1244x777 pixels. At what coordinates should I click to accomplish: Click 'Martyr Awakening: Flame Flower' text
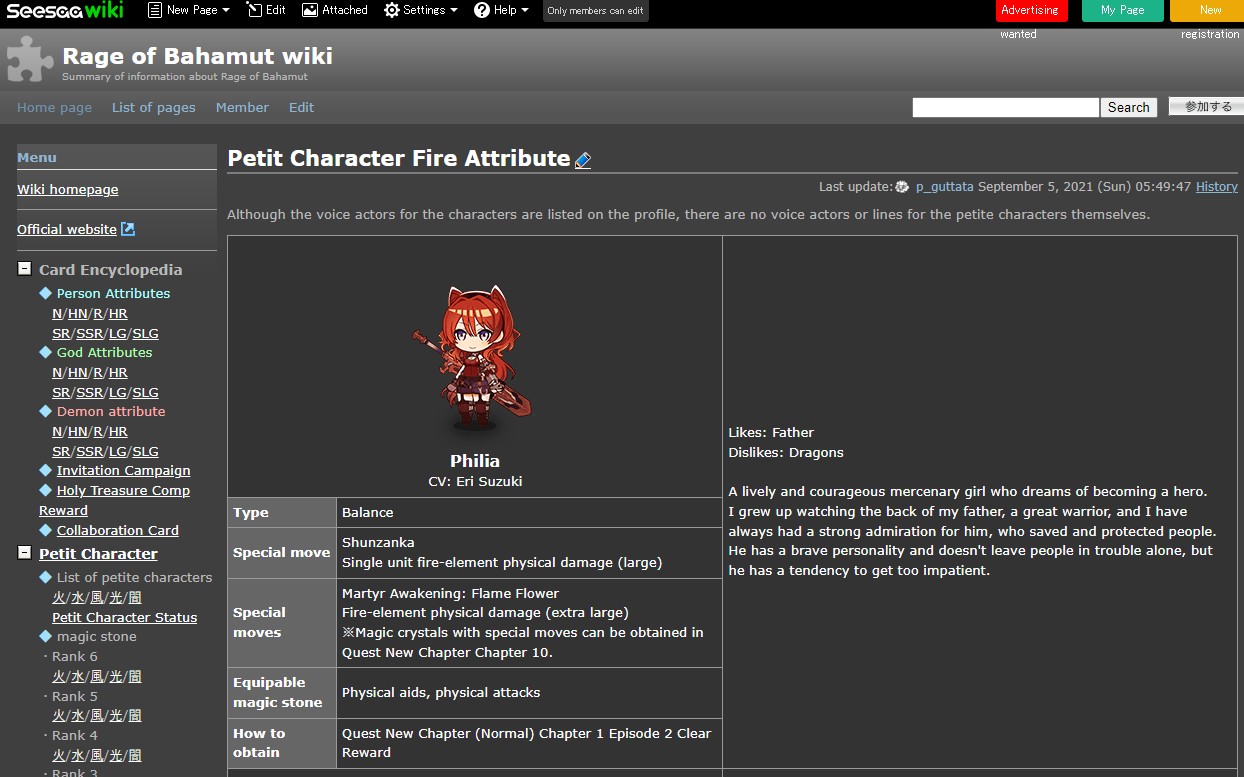[x=450, y=593]
